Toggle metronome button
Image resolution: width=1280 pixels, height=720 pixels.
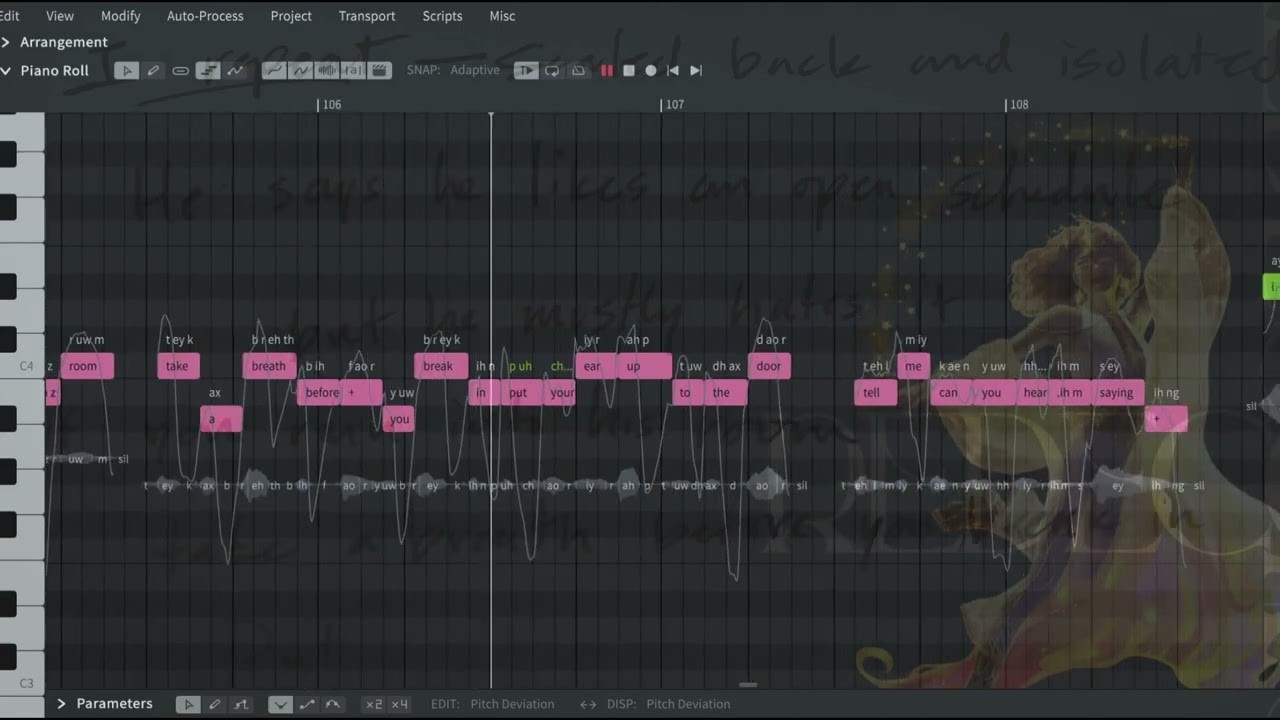point(578,70)
